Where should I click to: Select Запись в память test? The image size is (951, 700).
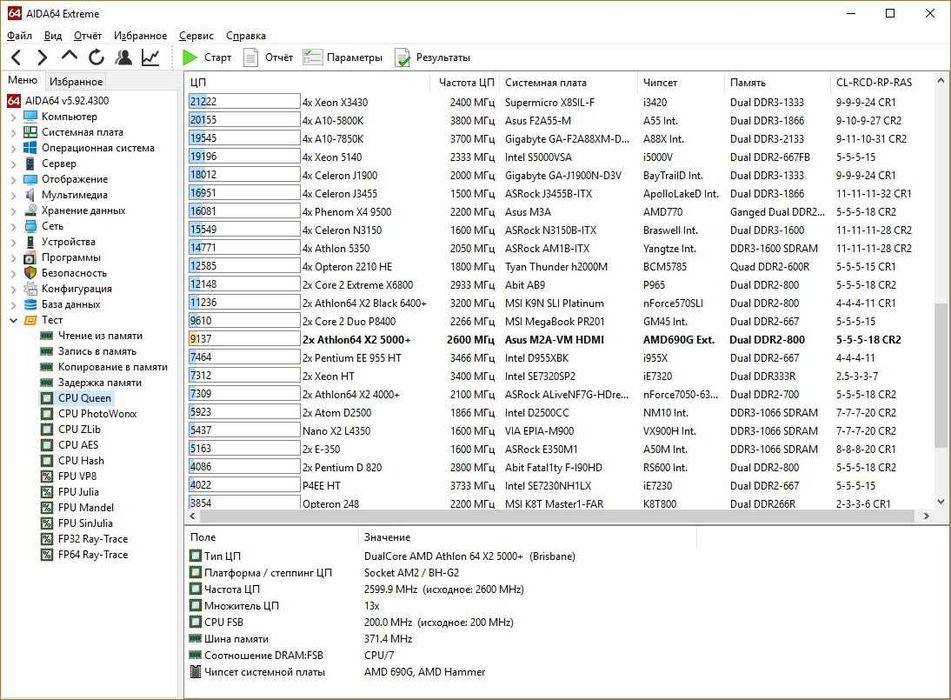[x=88, y=351]
